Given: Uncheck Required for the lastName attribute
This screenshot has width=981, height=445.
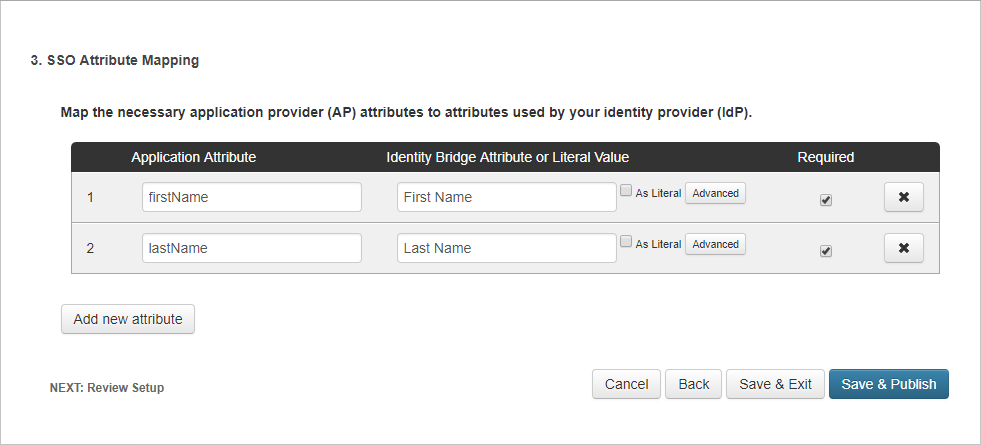Looking at the screenshot, I should point(825,251).
